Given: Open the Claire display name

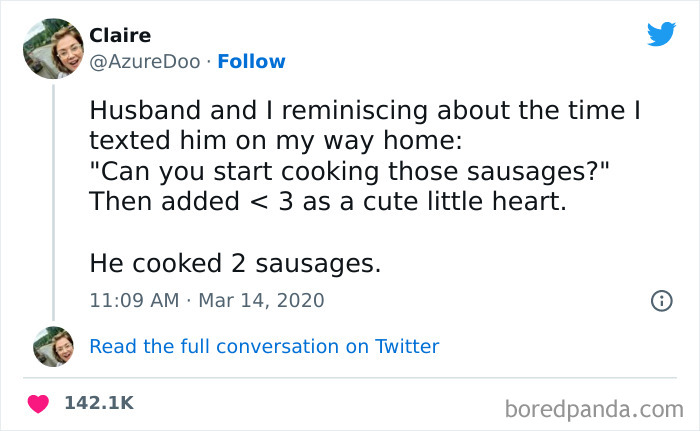Looking at the screenshot, I should tap(120, 35).
